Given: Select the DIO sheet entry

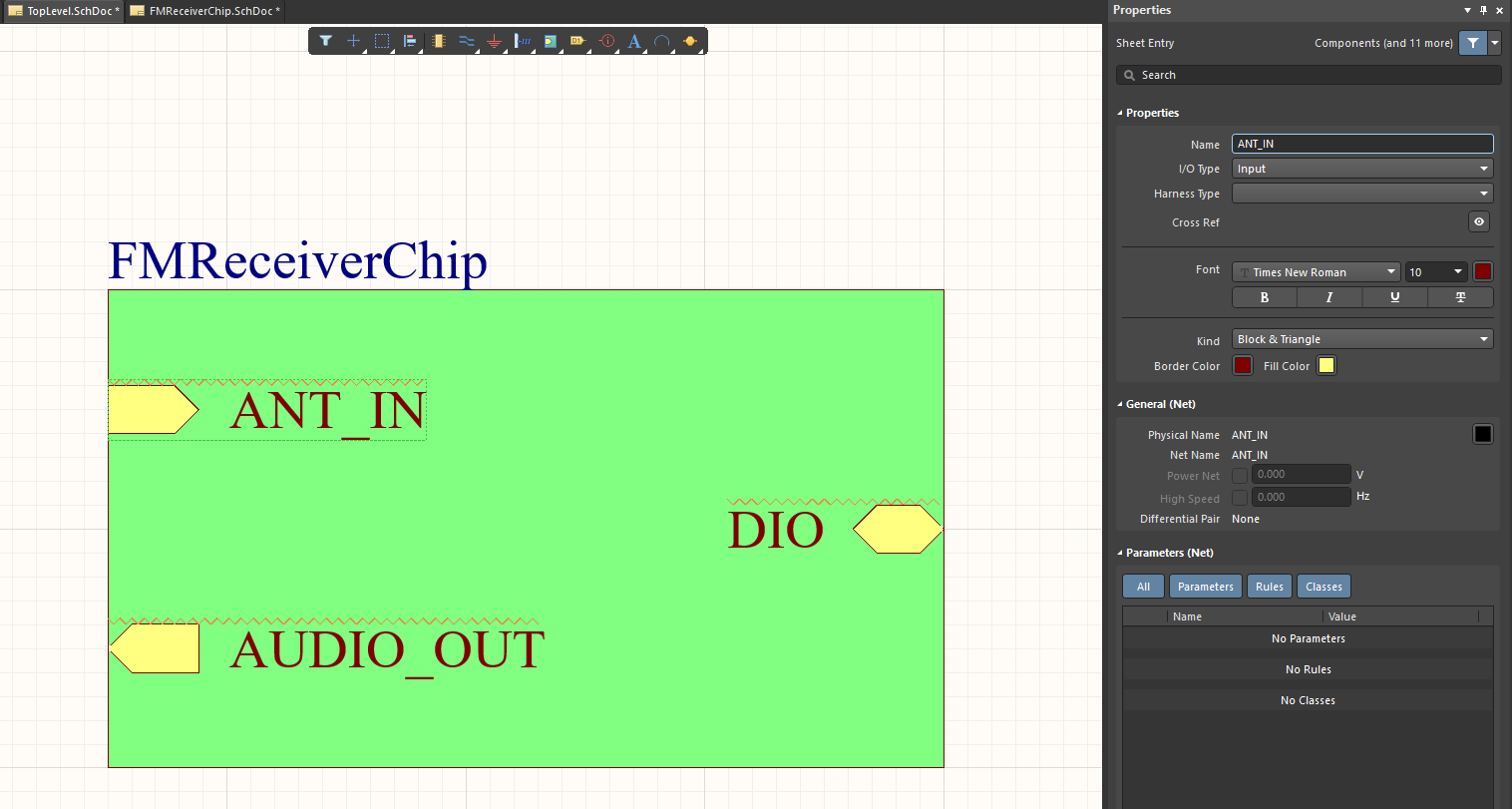Looking at the screenshot, I should [835, 529].
